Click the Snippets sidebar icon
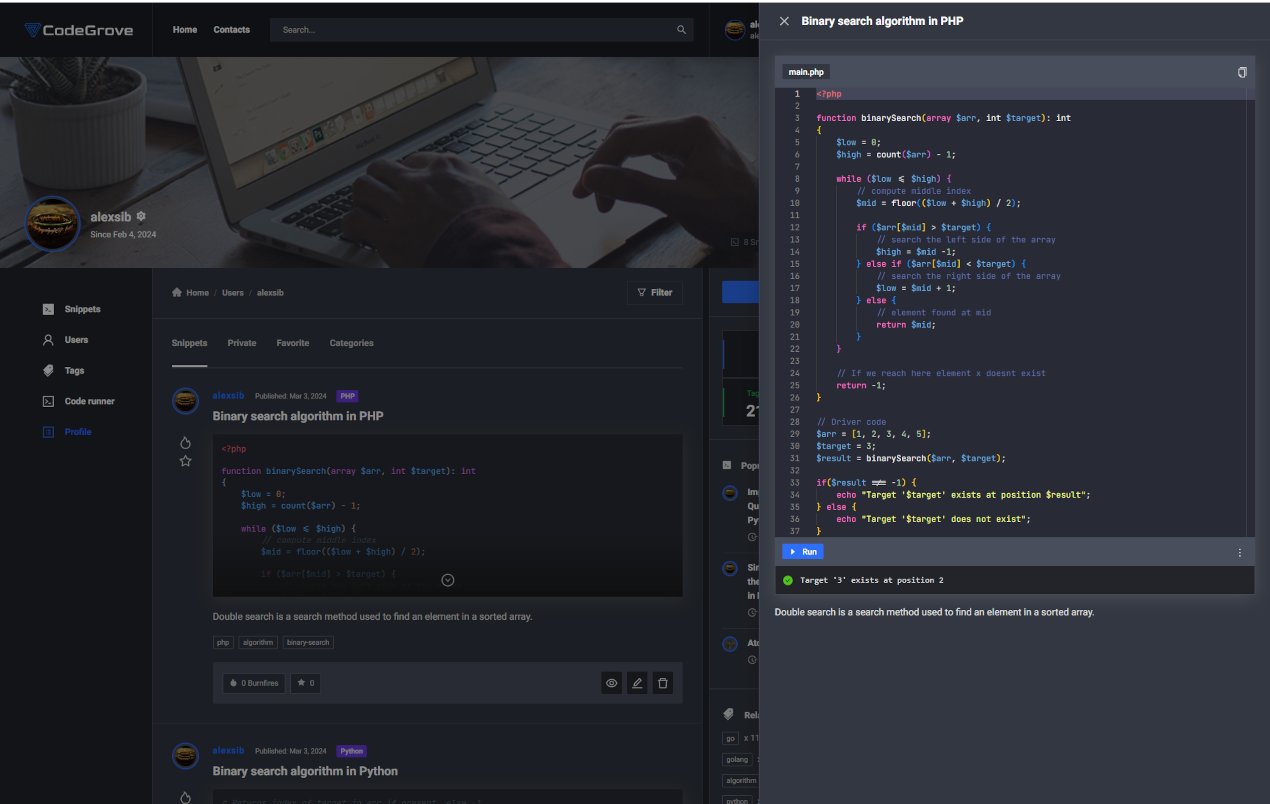Image resolution: width=1270 pixels, height=804 pixels. [x=48, y=310]
